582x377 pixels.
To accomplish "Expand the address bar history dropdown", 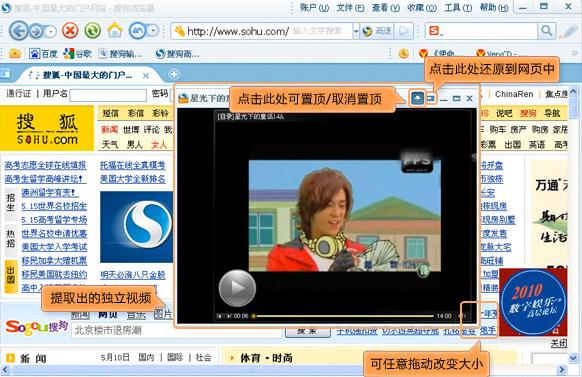I will tap(356, 31).
